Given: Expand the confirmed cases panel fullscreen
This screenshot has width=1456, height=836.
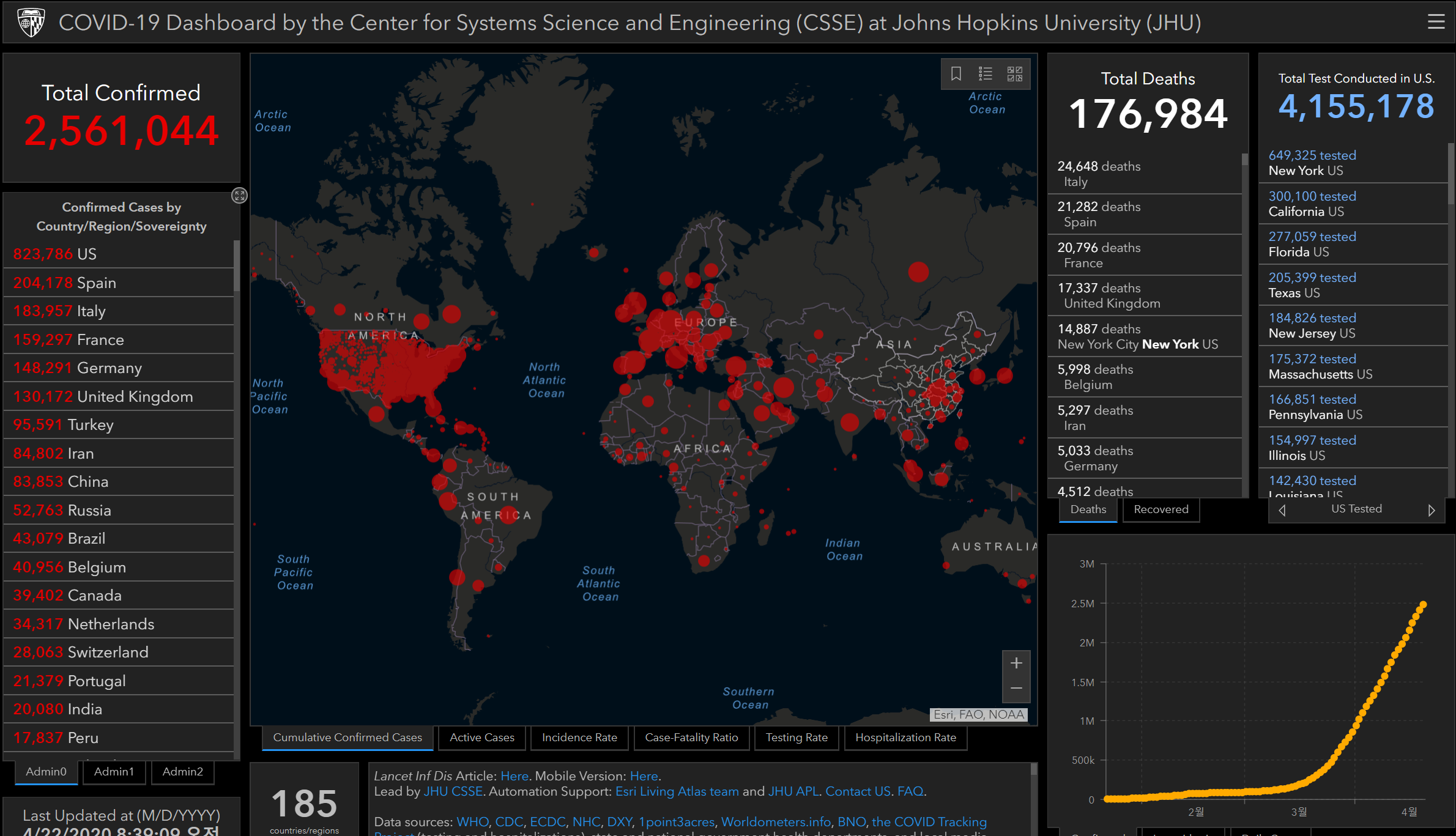Looking at the screenshot, I should (x=239, y=196).
